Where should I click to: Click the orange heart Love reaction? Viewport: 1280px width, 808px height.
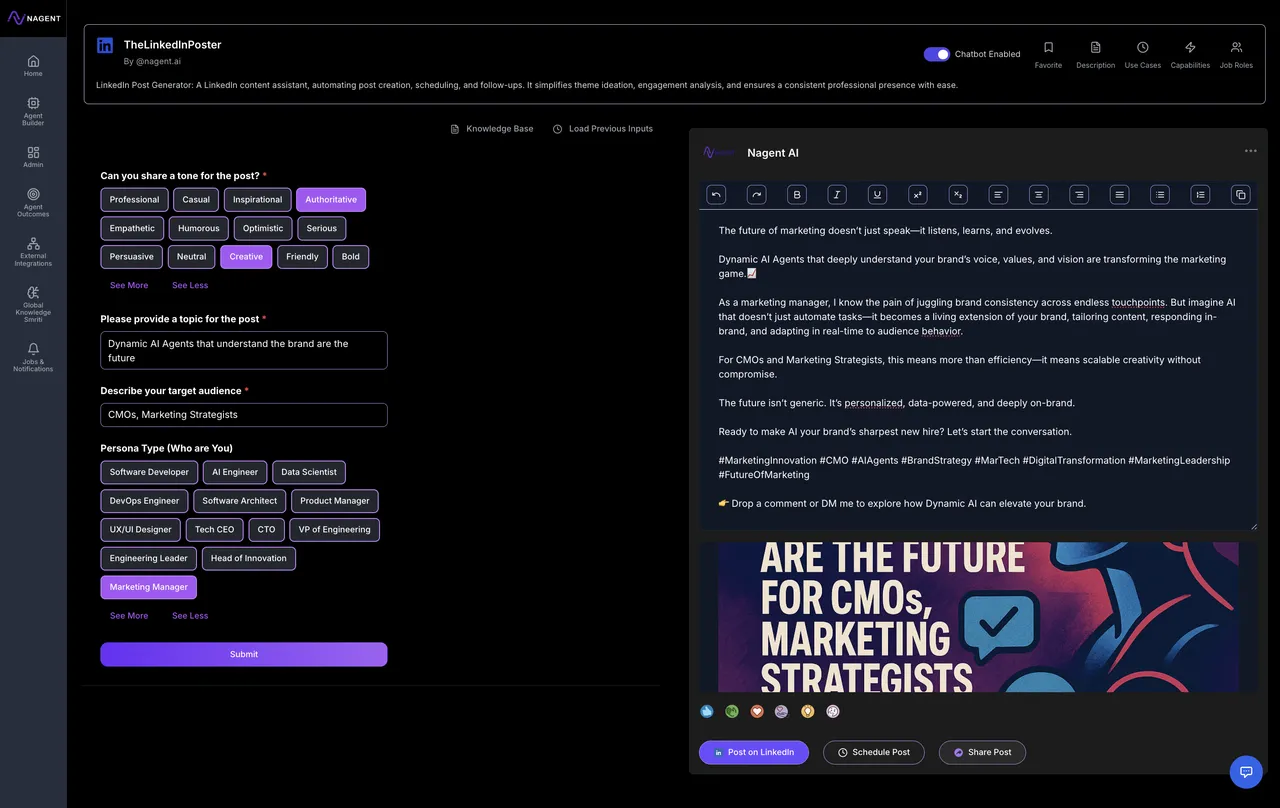coord(757,712)
